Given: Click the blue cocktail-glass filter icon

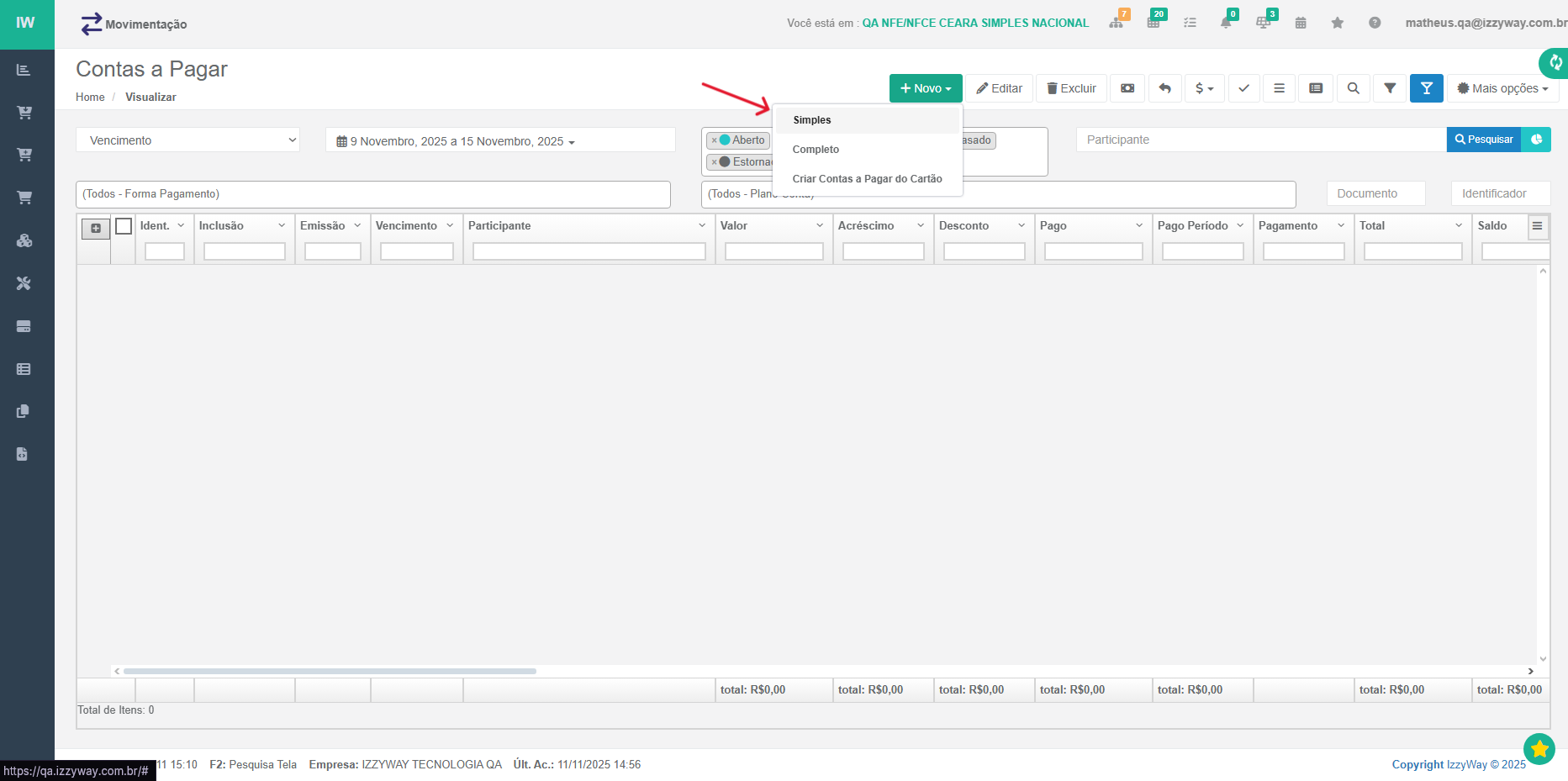Looking at the screenshot, I should coord(1426,88).
